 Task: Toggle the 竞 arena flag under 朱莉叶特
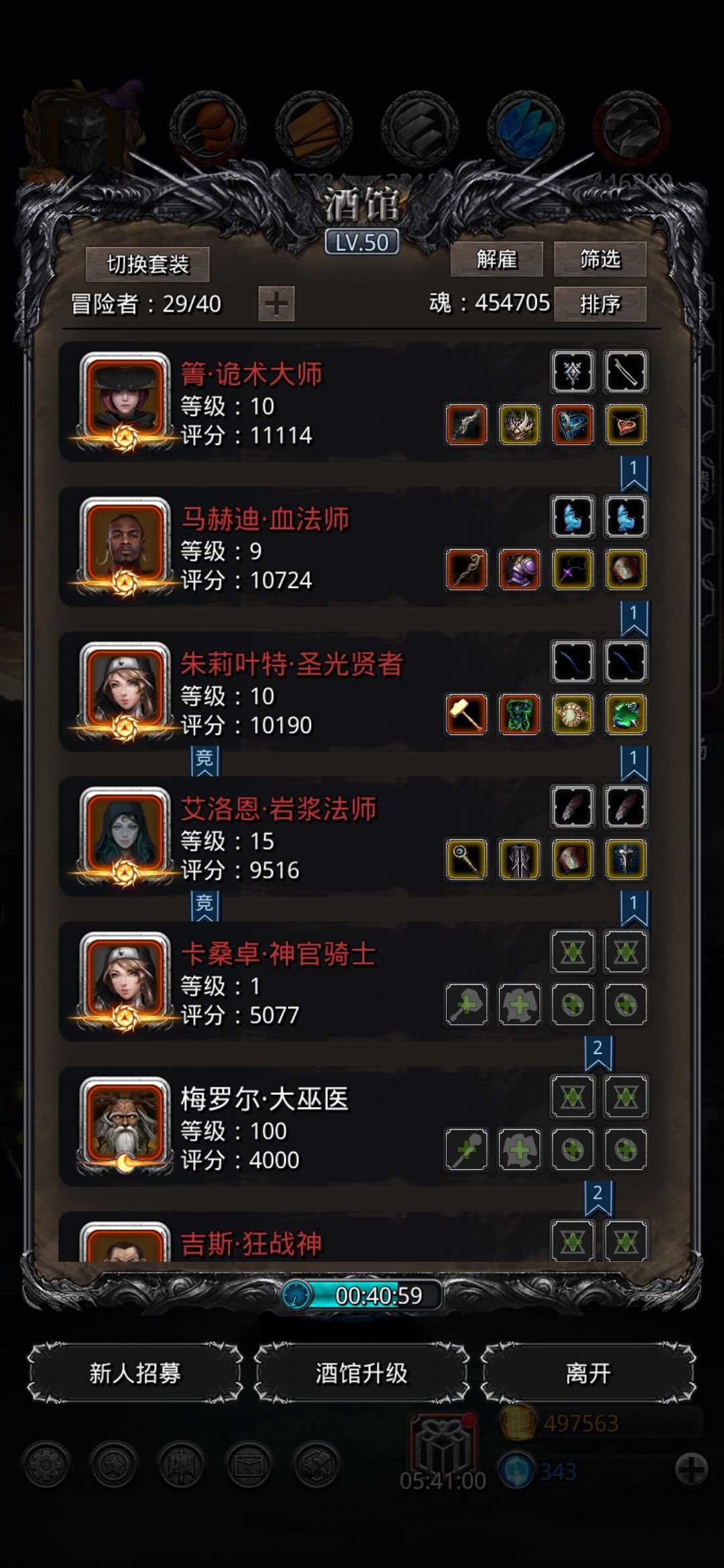[204, 761]
